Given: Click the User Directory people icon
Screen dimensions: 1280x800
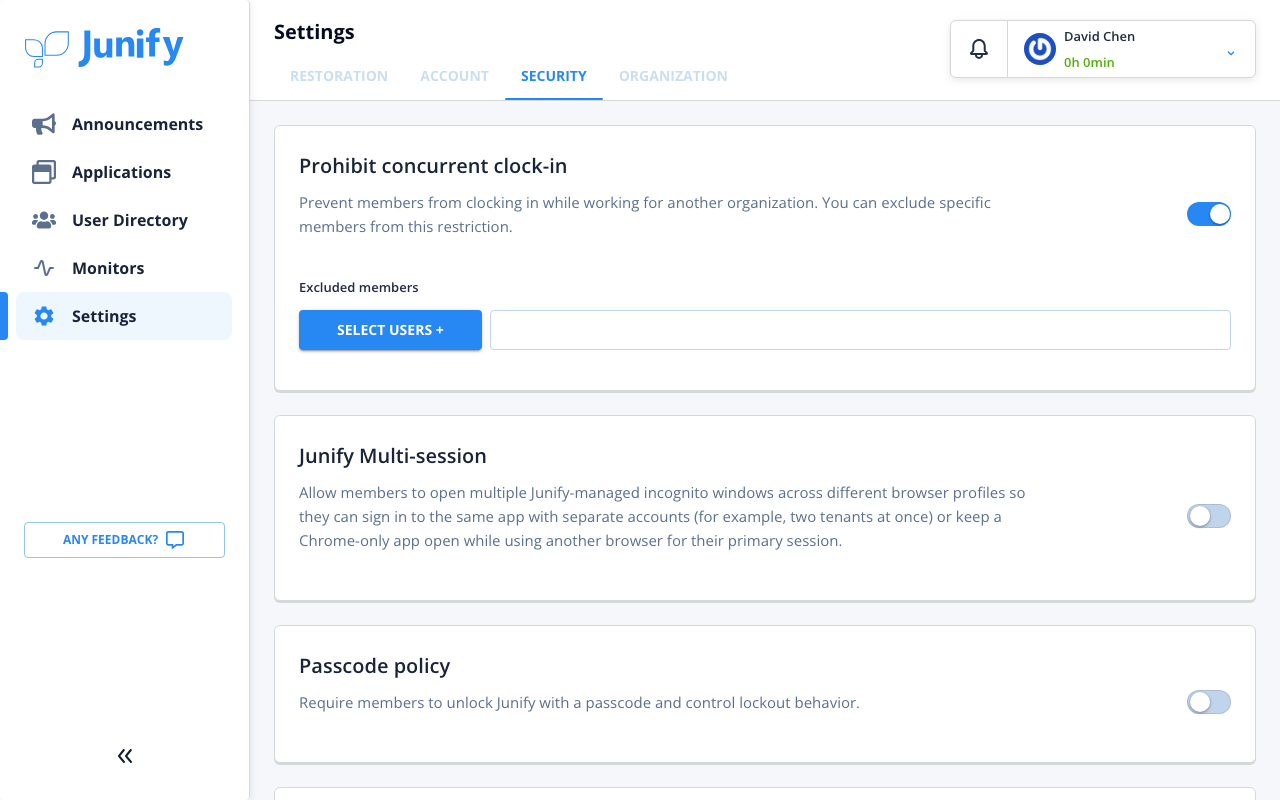Looking at the screenshot, I should (x=44, y=220).
